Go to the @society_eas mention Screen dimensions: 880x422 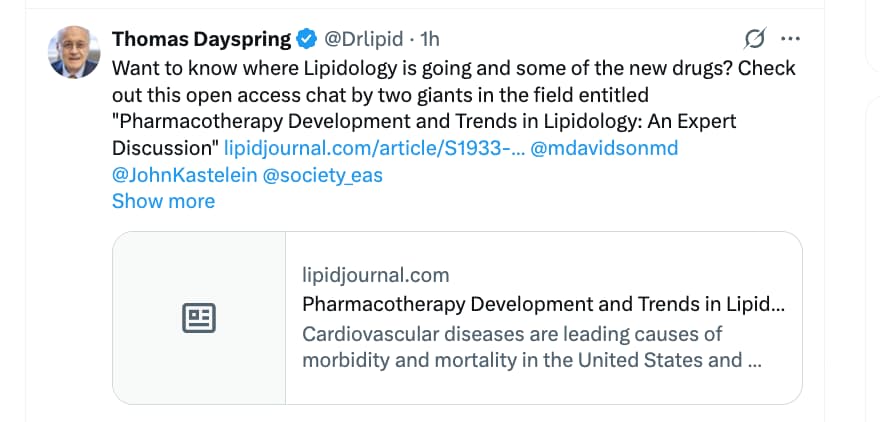[322, 175]
